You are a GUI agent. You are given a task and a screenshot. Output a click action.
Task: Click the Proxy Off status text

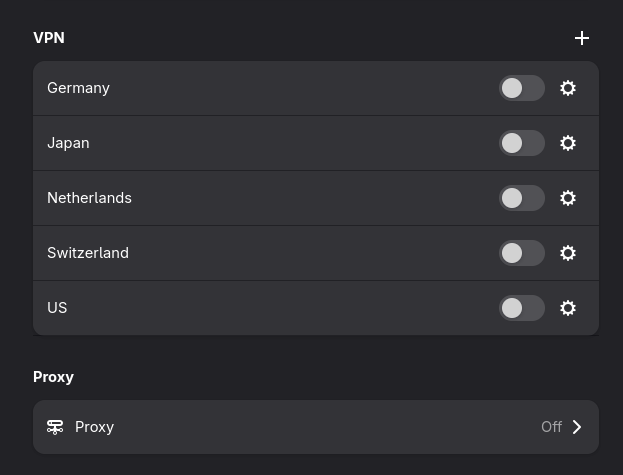coord(551,427)
